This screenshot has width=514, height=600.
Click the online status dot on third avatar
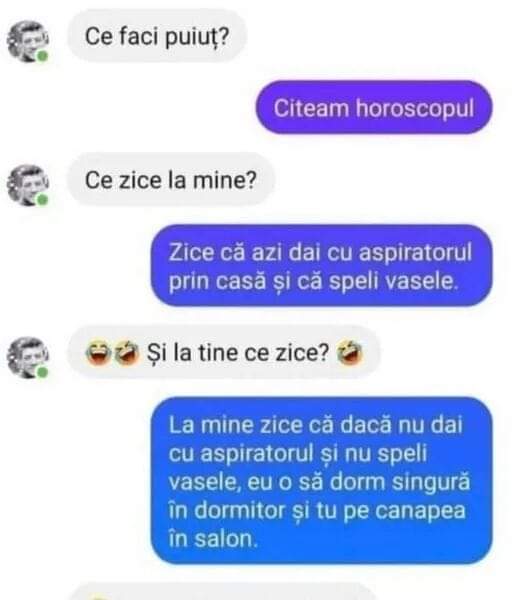(42, 372)
